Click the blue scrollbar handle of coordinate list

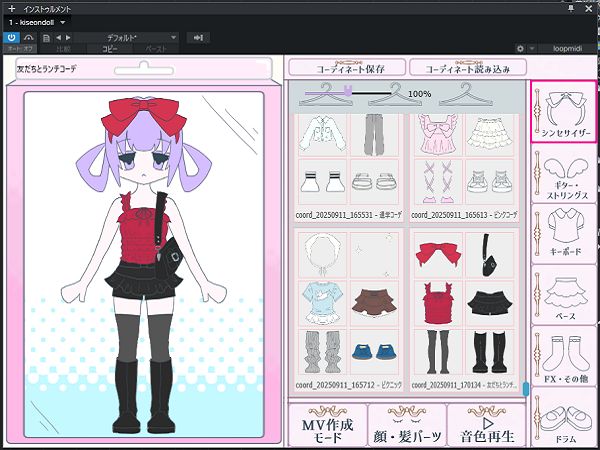click(525, 389)
